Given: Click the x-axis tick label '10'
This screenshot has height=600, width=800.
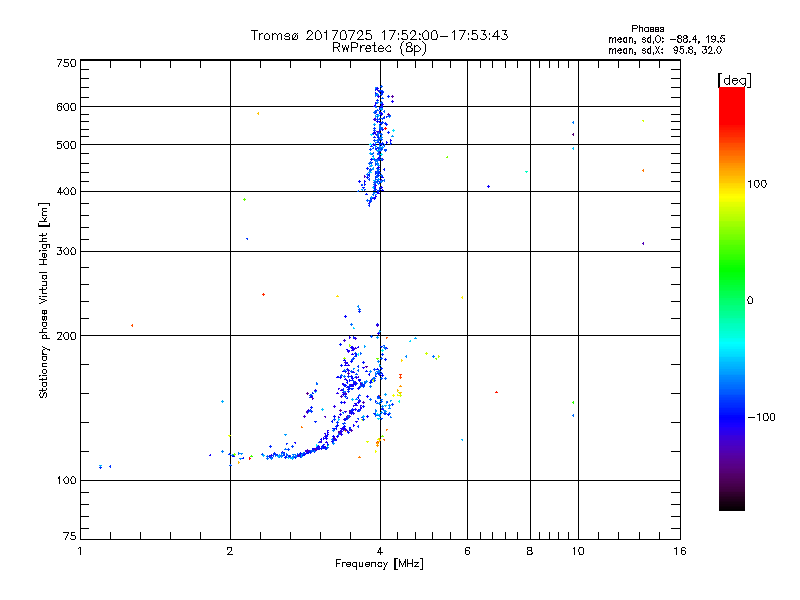Looking at the screenshot, I should point(578,551).
